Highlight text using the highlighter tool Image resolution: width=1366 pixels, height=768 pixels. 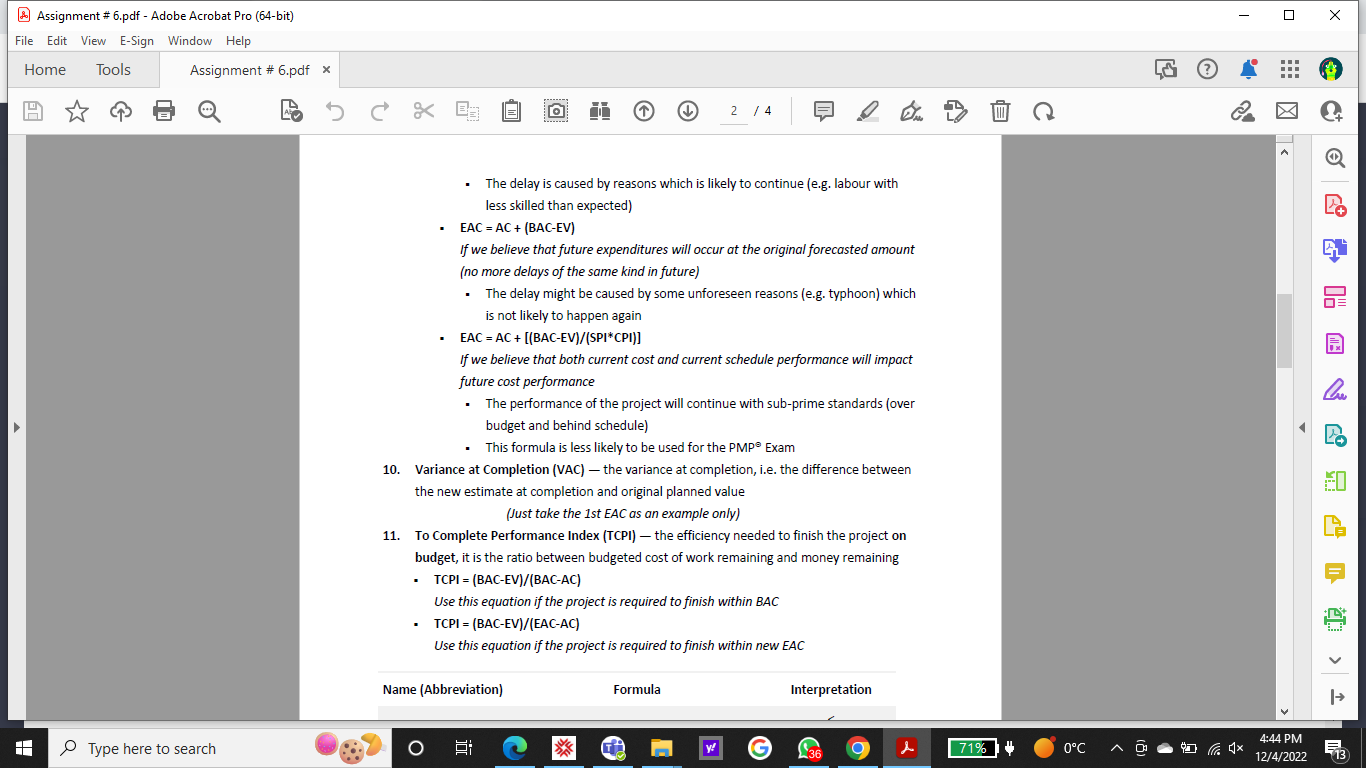[x=867, y=110]
